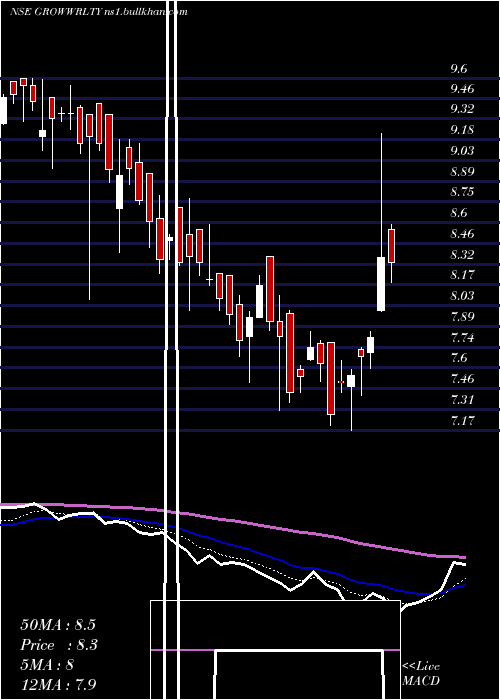Image resolution: width=500 pixels, height=700 pixels.
Task: Click the 9.46 price axis label
Action: point(462,89)
